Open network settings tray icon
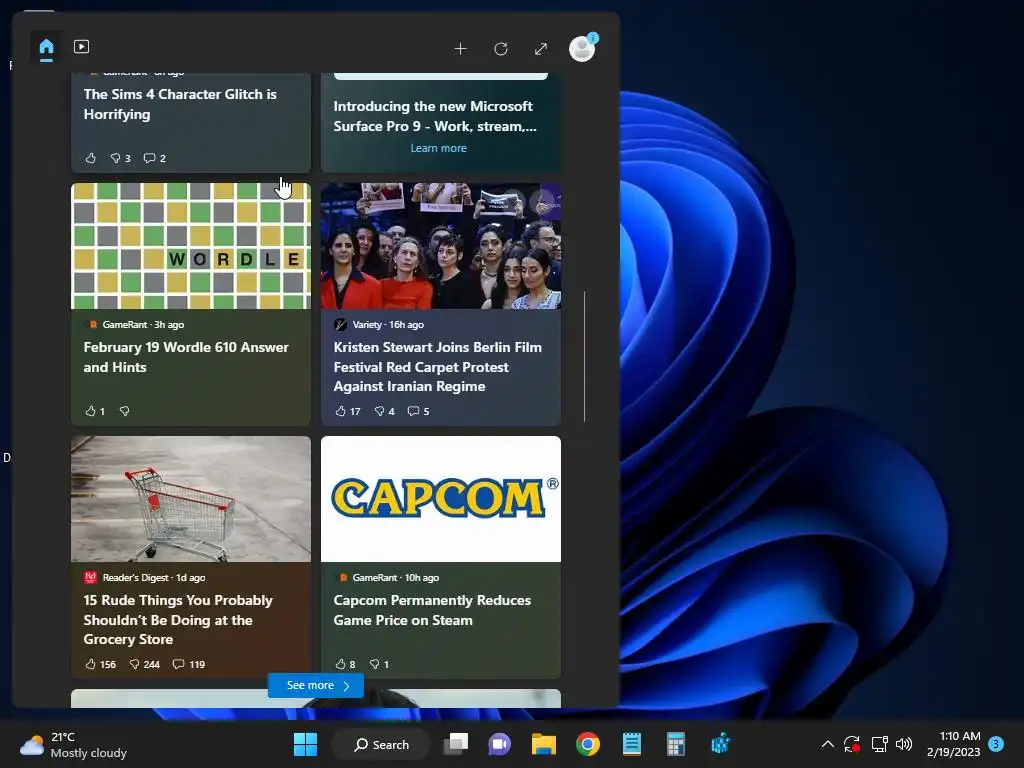 pyautogui.click(x=879, y=744)
